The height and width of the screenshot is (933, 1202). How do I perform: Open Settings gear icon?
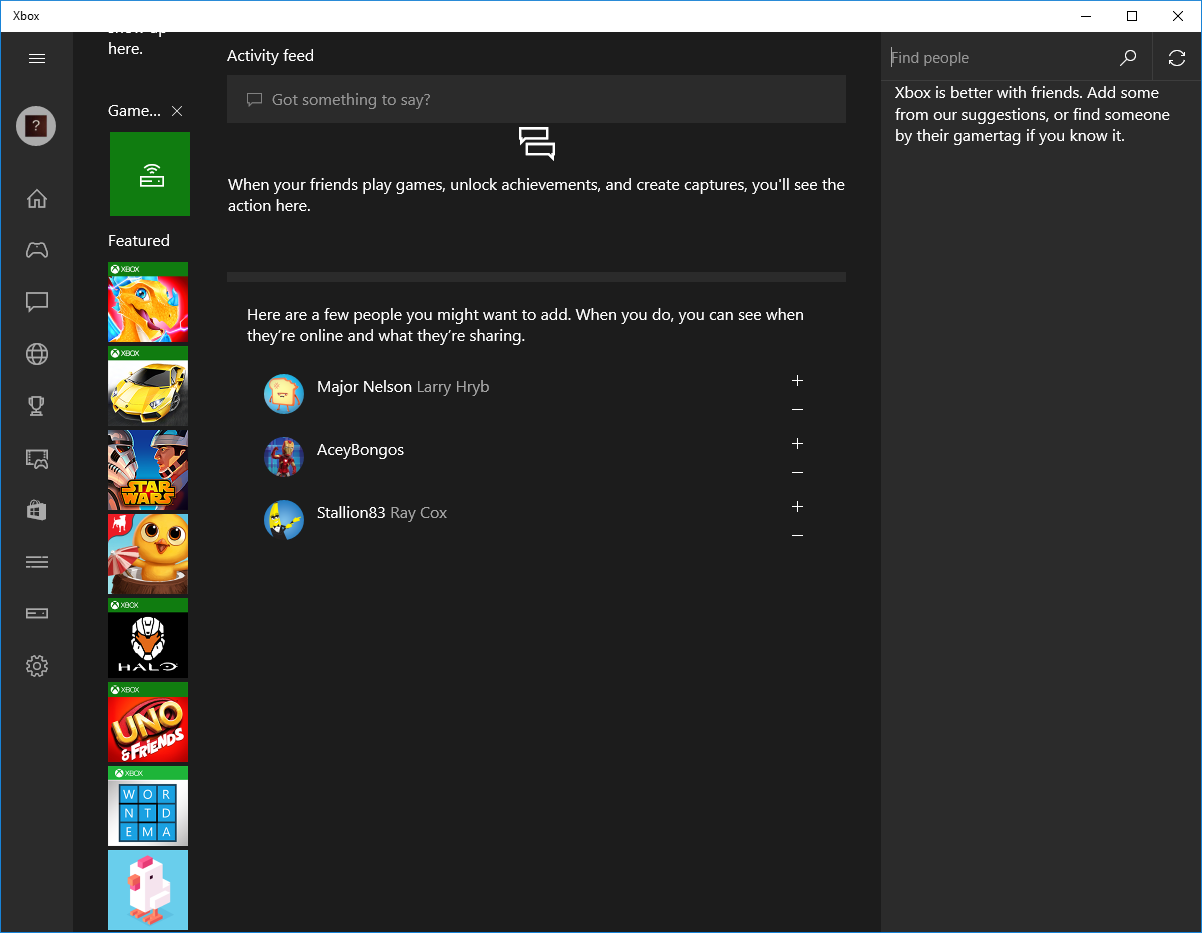[x=37, y=666]
